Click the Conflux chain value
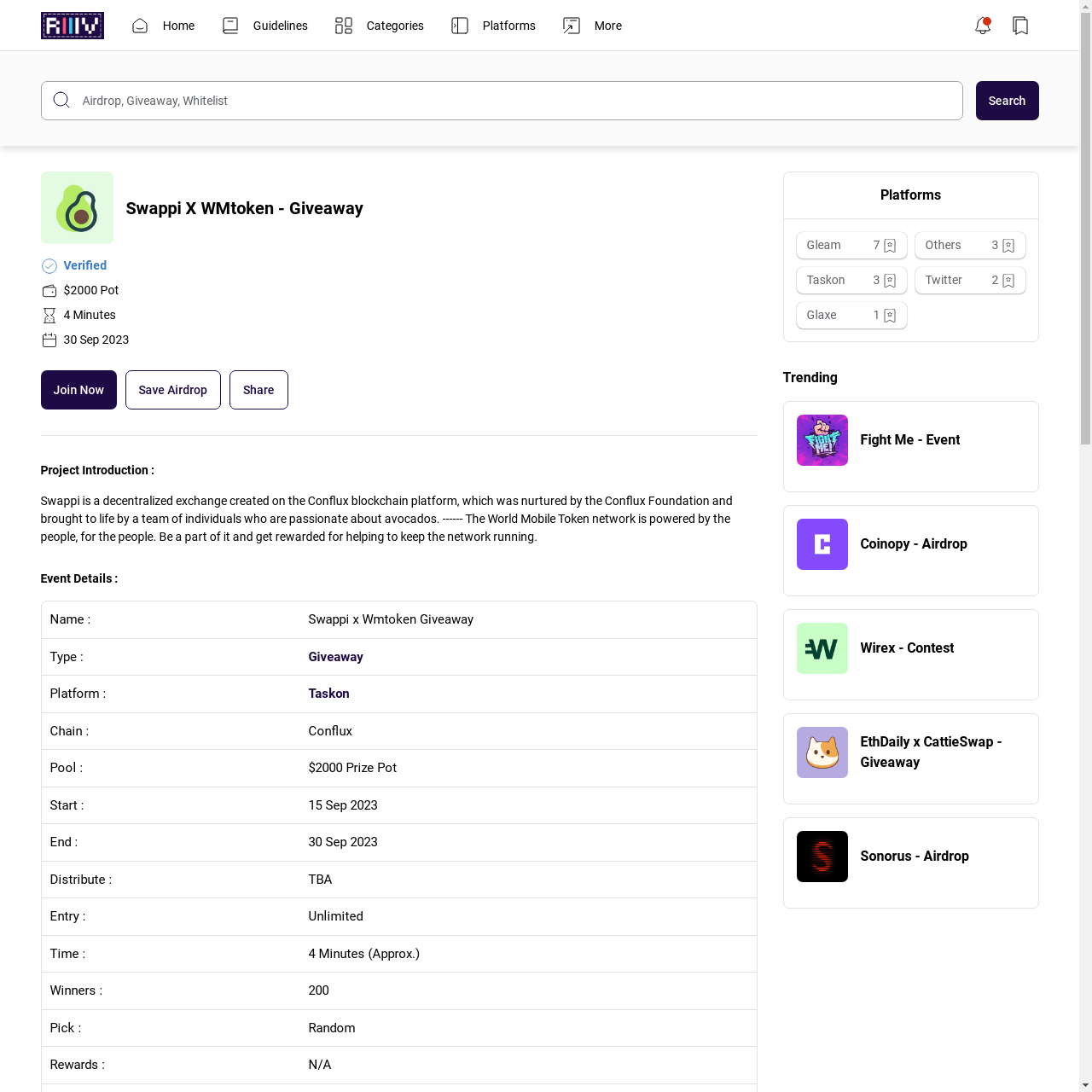1092x1092 pixels. tap(330, 731)
